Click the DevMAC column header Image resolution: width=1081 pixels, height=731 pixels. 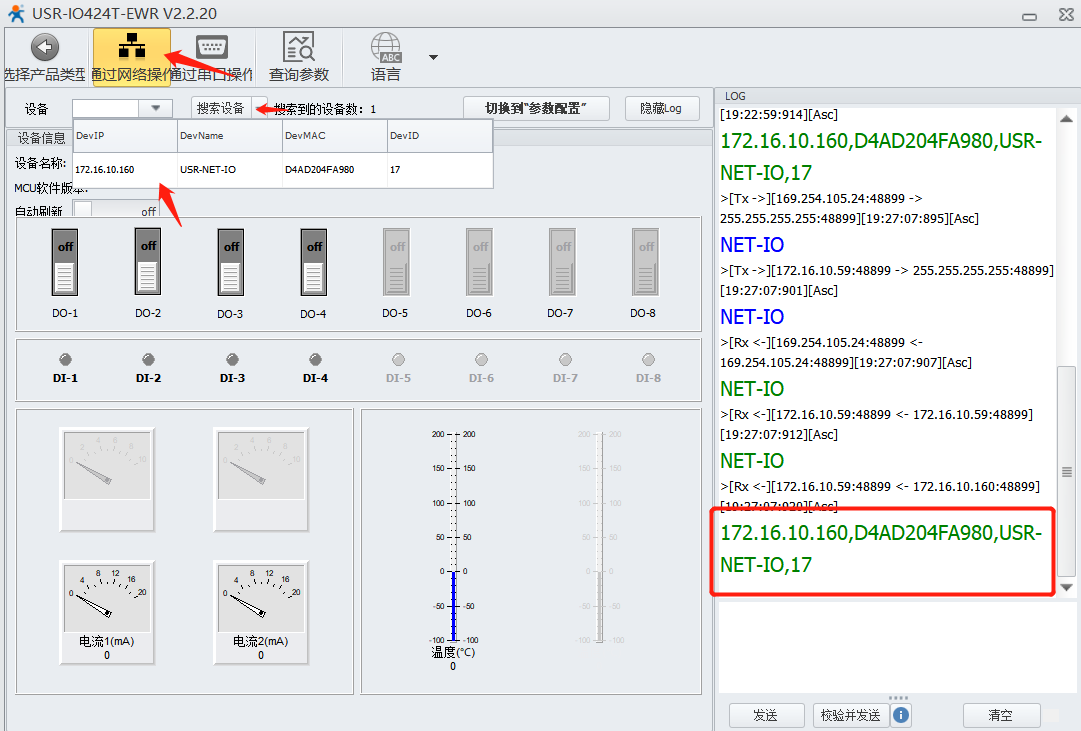[334, 135]
